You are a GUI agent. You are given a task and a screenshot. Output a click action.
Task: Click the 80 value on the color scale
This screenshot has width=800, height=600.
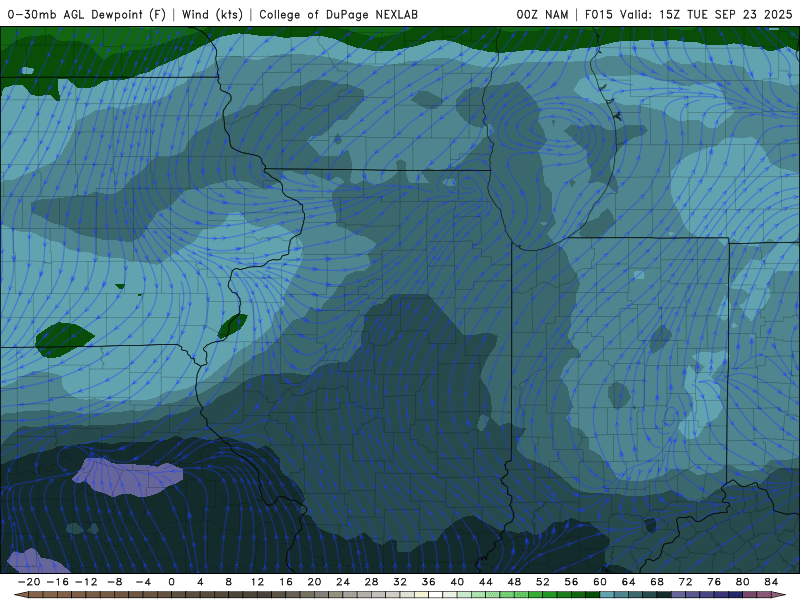743,582
